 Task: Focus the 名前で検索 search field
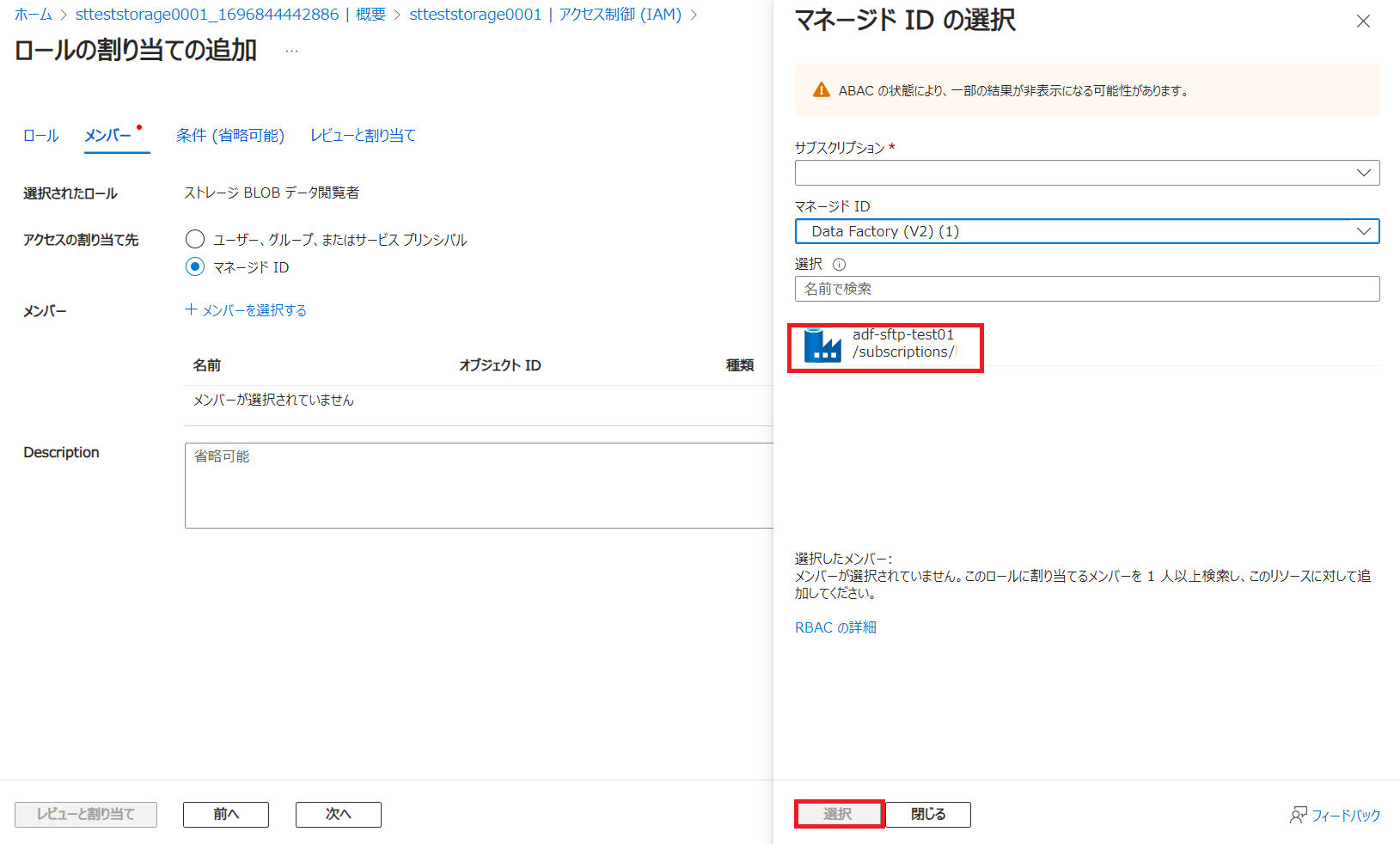point(1087,289)
